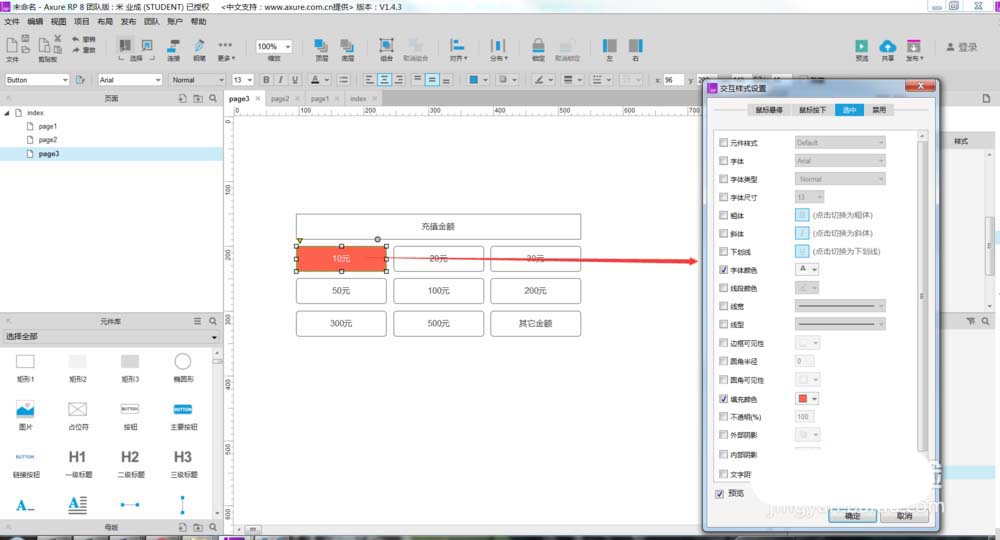Click the OK button in dialog
Viewport: 1000px width, 540px height.
[853, 515]
